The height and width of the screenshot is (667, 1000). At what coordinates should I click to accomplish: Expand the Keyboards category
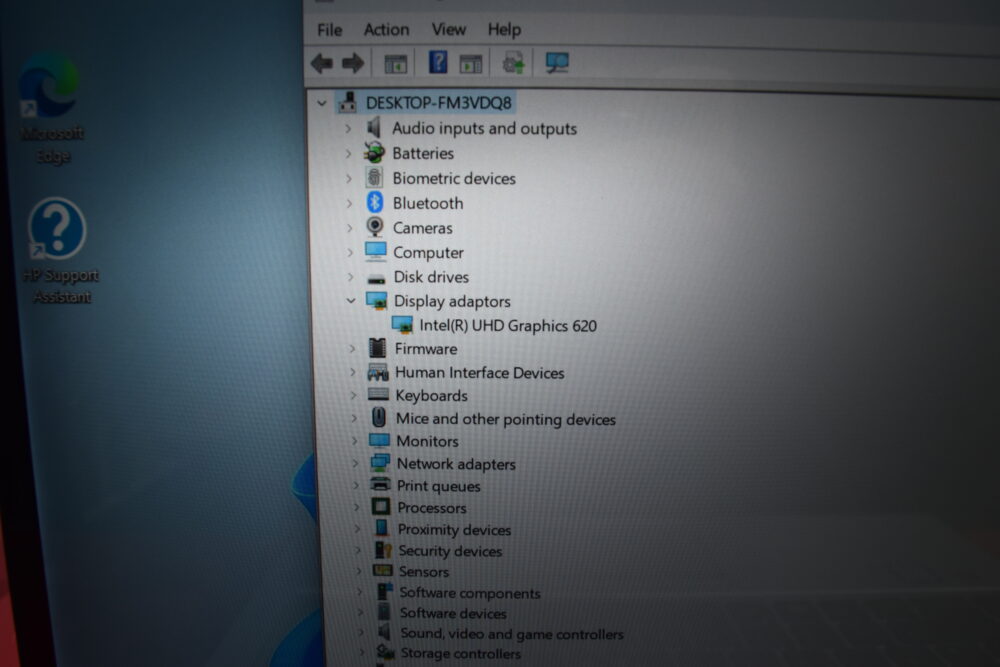(x=353, y=395)
